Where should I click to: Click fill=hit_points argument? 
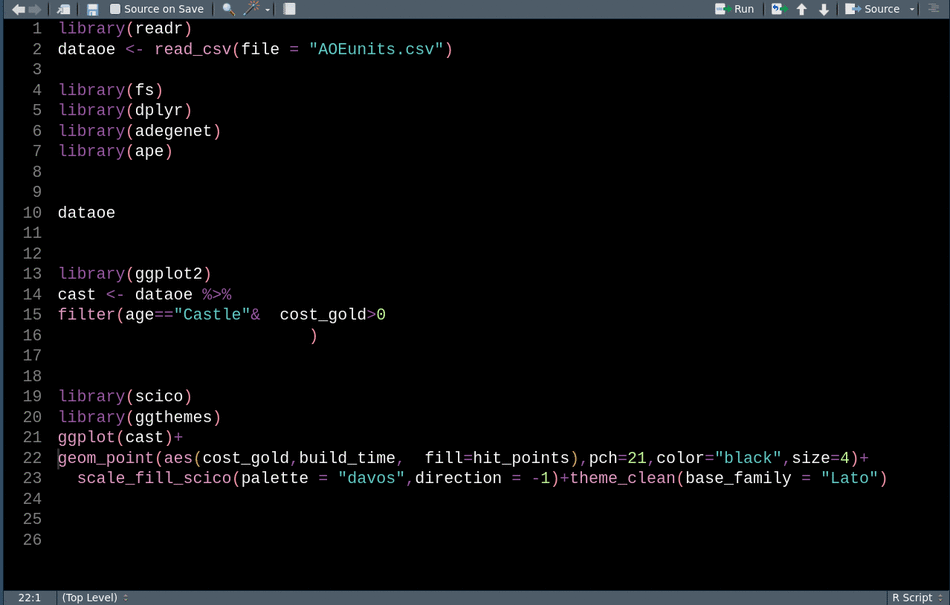(497, 458)
